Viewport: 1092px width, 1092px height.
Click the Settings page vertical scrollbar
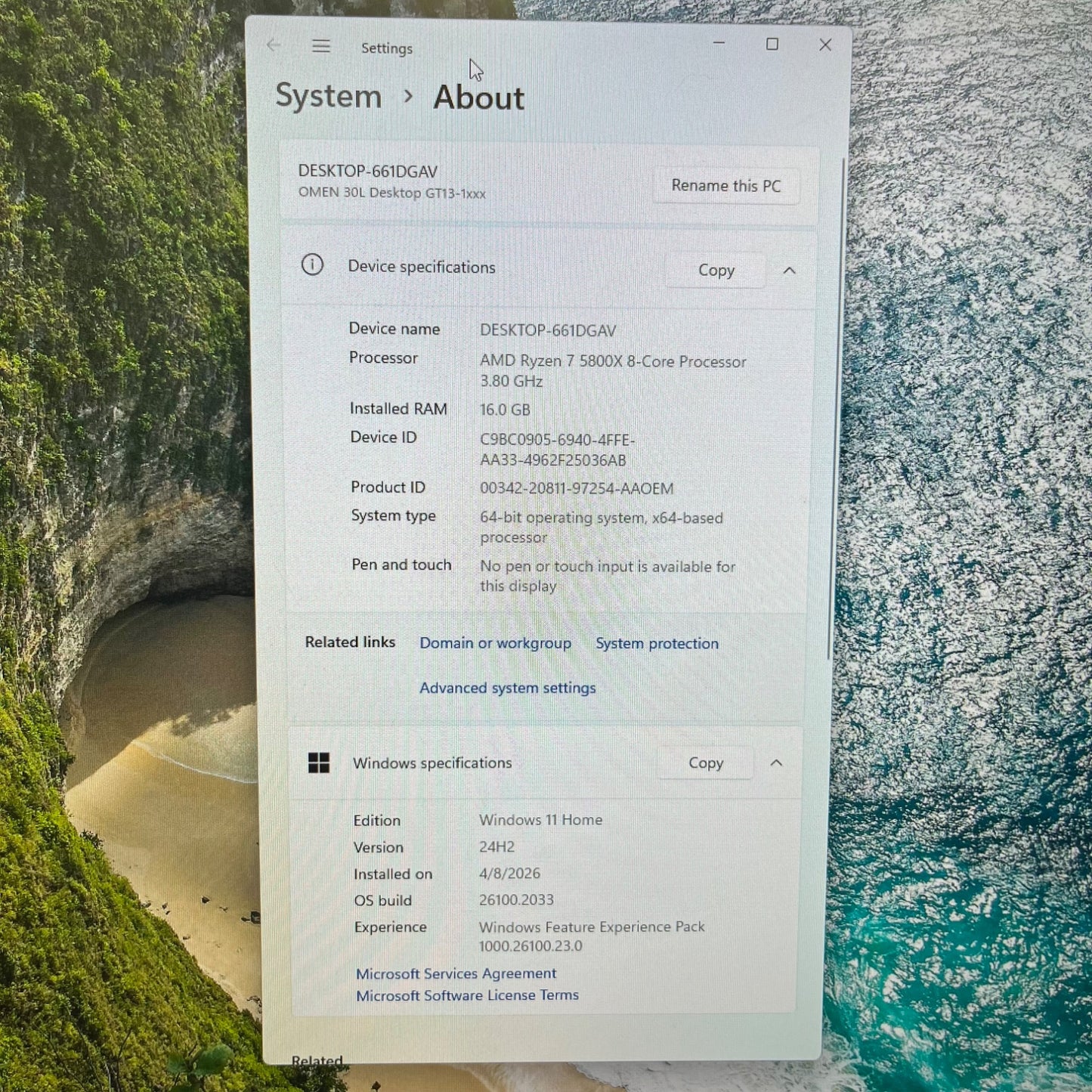click(x=837, y=408)
